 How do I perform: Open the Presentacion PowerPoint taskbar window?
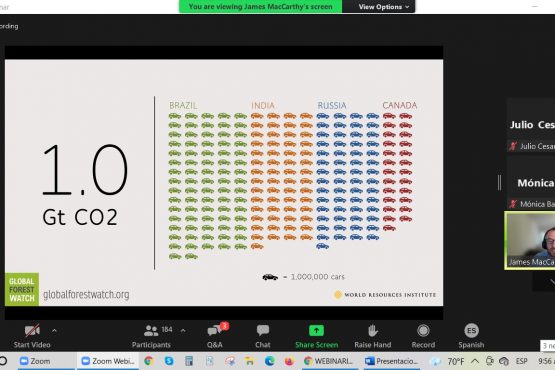tap(391, 361)
